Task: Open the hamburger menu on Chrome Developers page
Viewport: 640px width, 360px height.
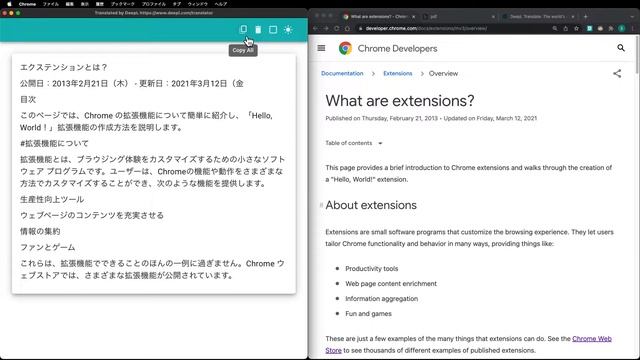Action: [321, 48]
